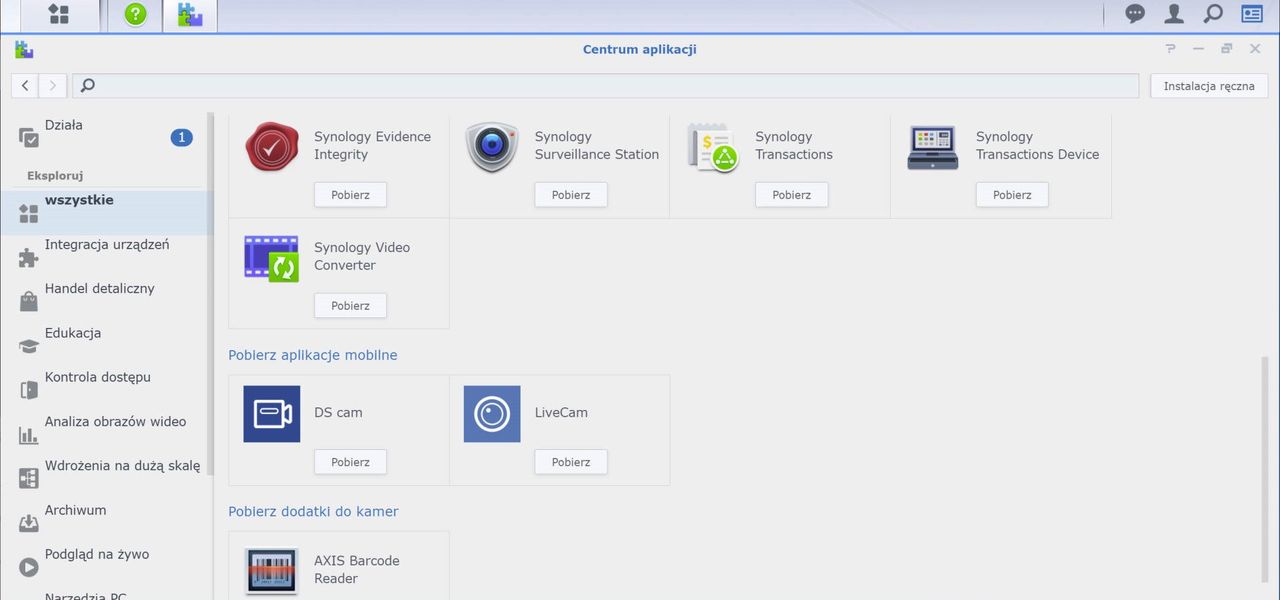Open the Archiwum category

[x=106, y=522]
